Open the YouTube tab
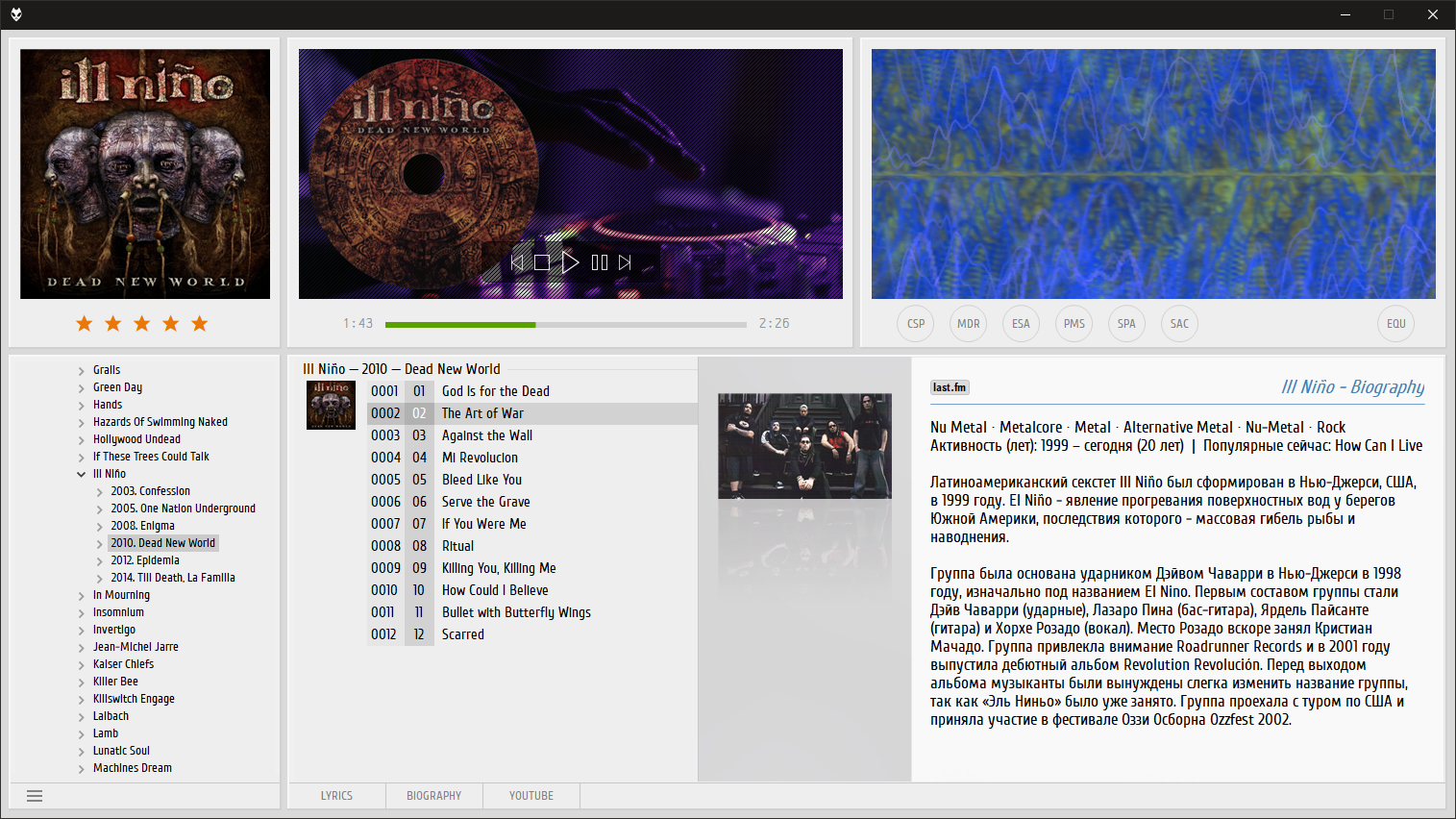 pos(531,796)
